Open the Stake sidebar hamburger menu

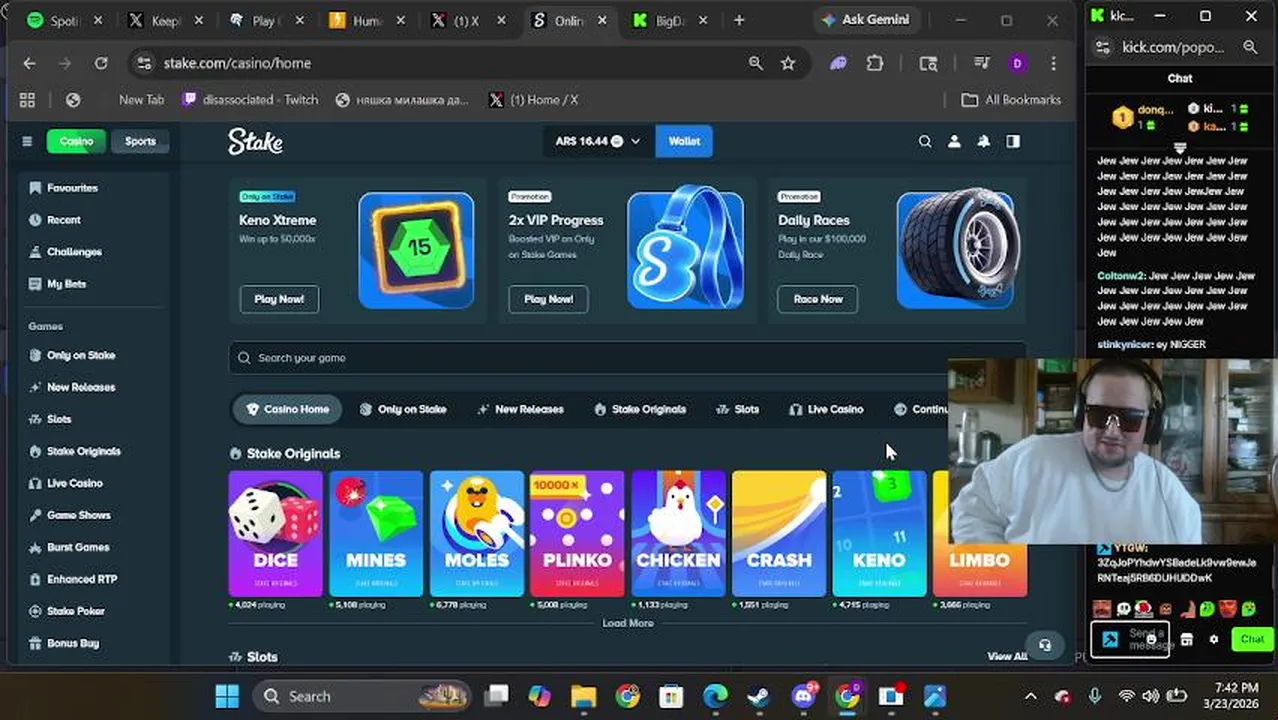pos(27,141)
